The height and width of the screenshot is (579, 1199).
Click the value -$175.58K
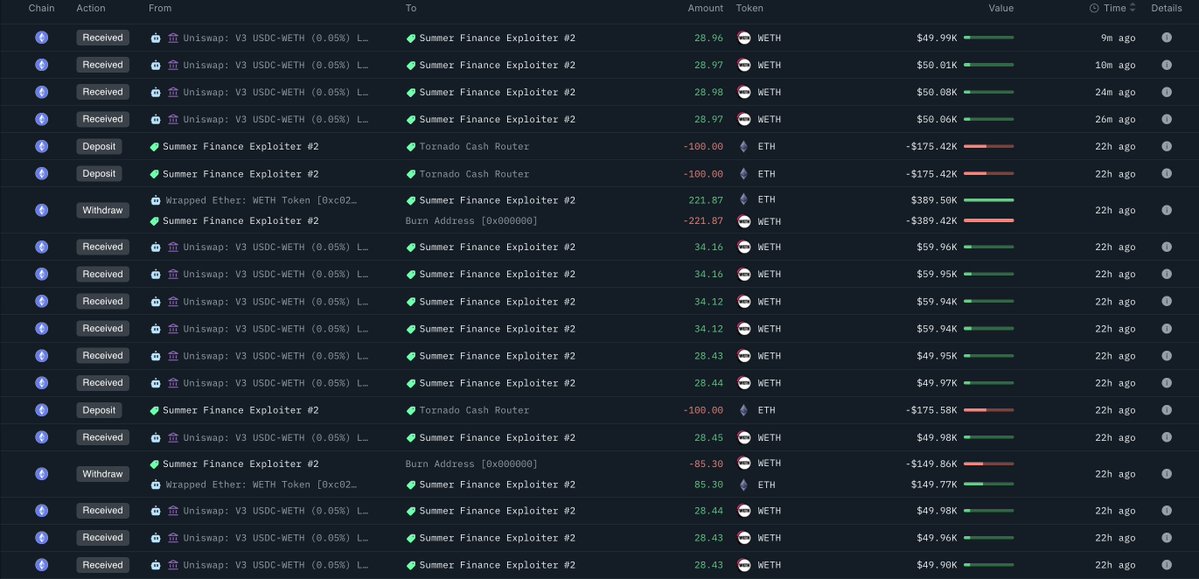931,410
